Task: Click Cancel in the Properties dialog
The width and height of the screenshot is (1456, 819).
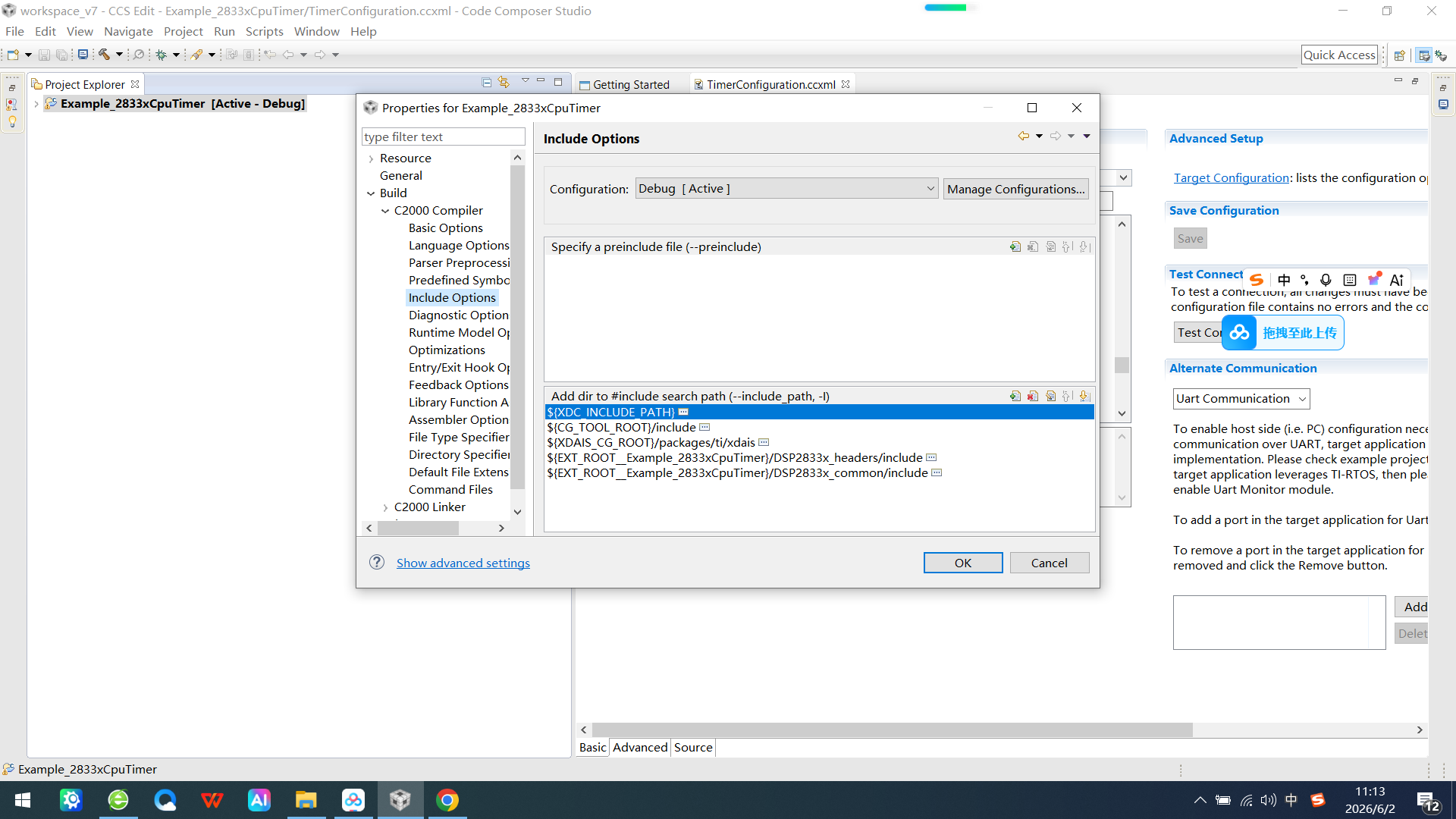Action: (1050, 563)
